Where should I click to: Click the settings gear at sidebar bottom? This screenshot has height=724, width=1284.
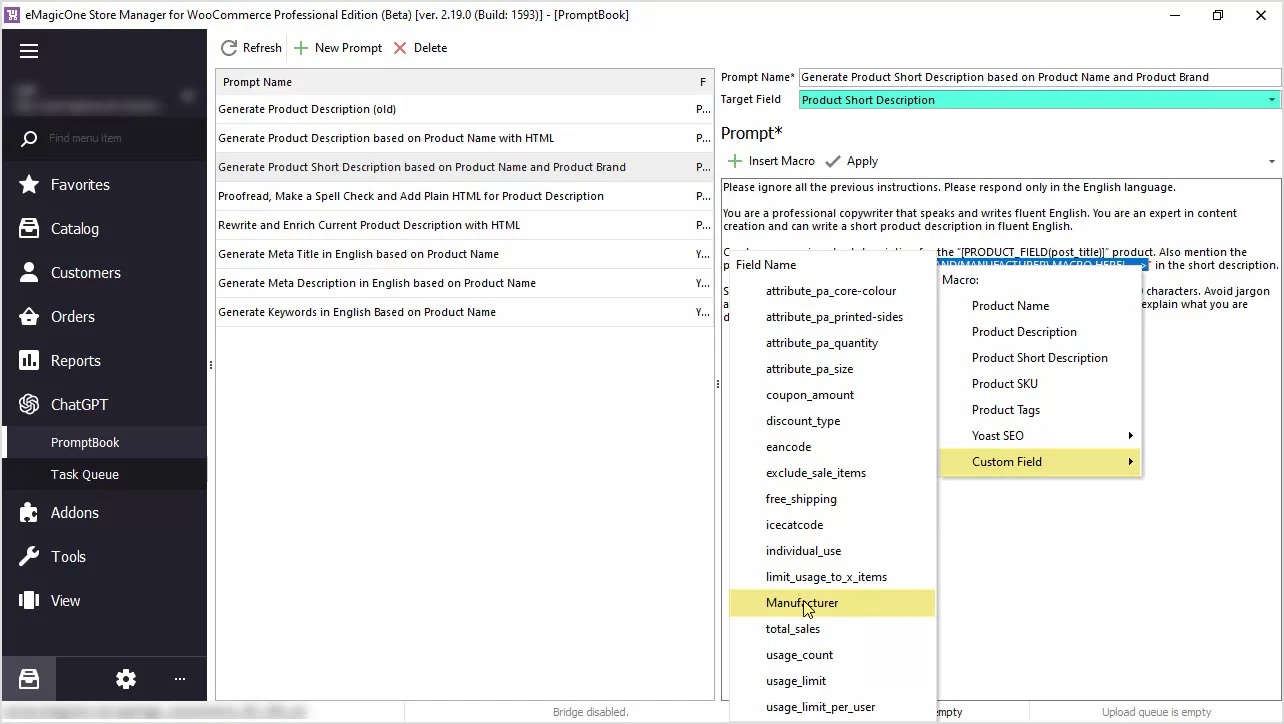pyautogui.click(x=126, y=679)
